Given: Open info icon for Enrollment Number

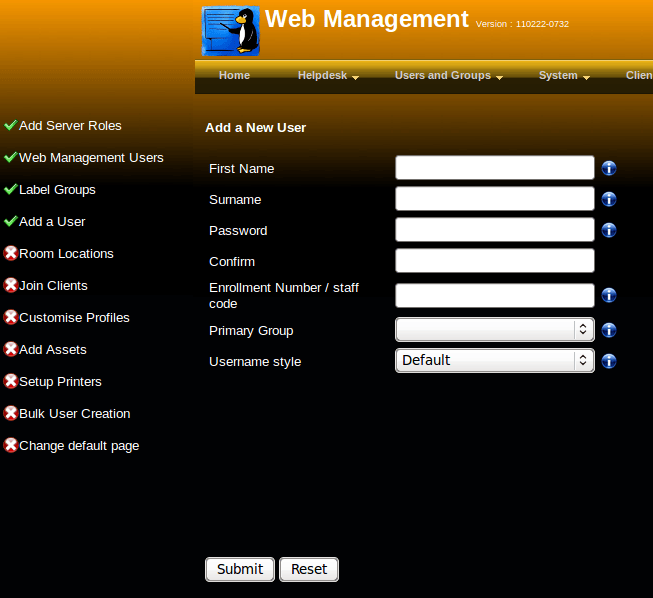Looking at the screenshot, I should click(609, 295).
